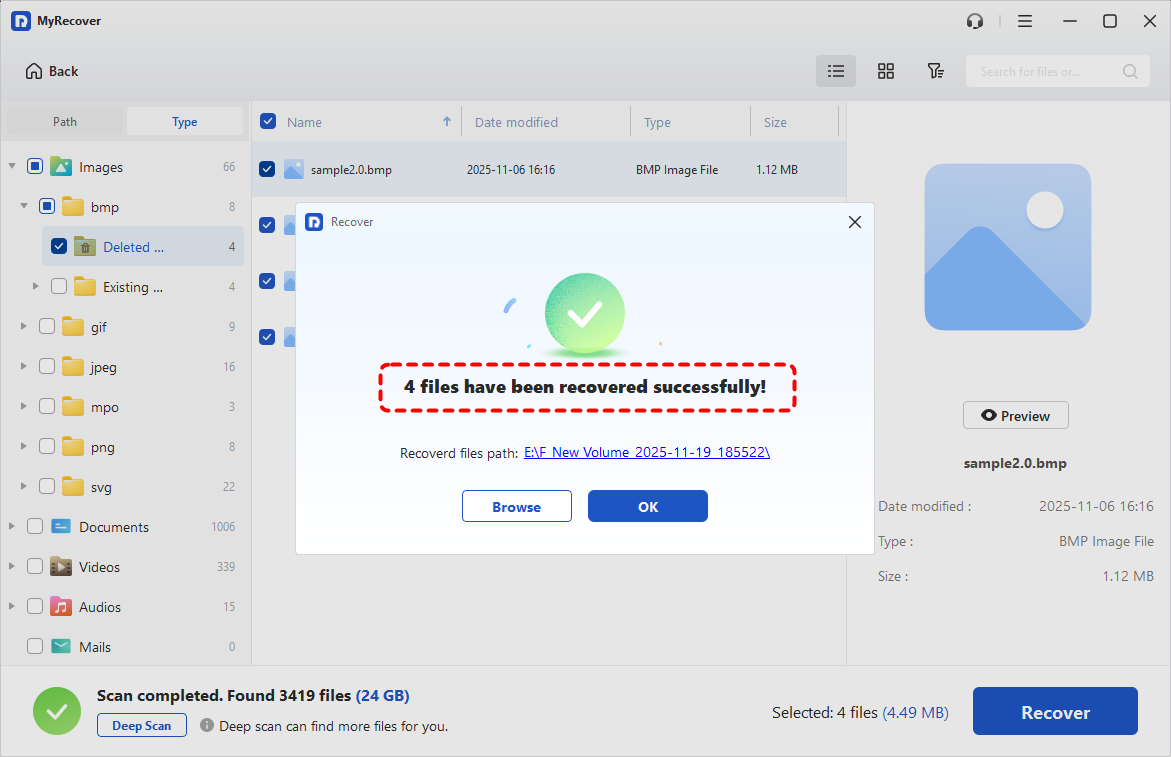Uncheck the sample2.0.bmp file checkbox
1171x757 pixels.
(x=267, y=169)
